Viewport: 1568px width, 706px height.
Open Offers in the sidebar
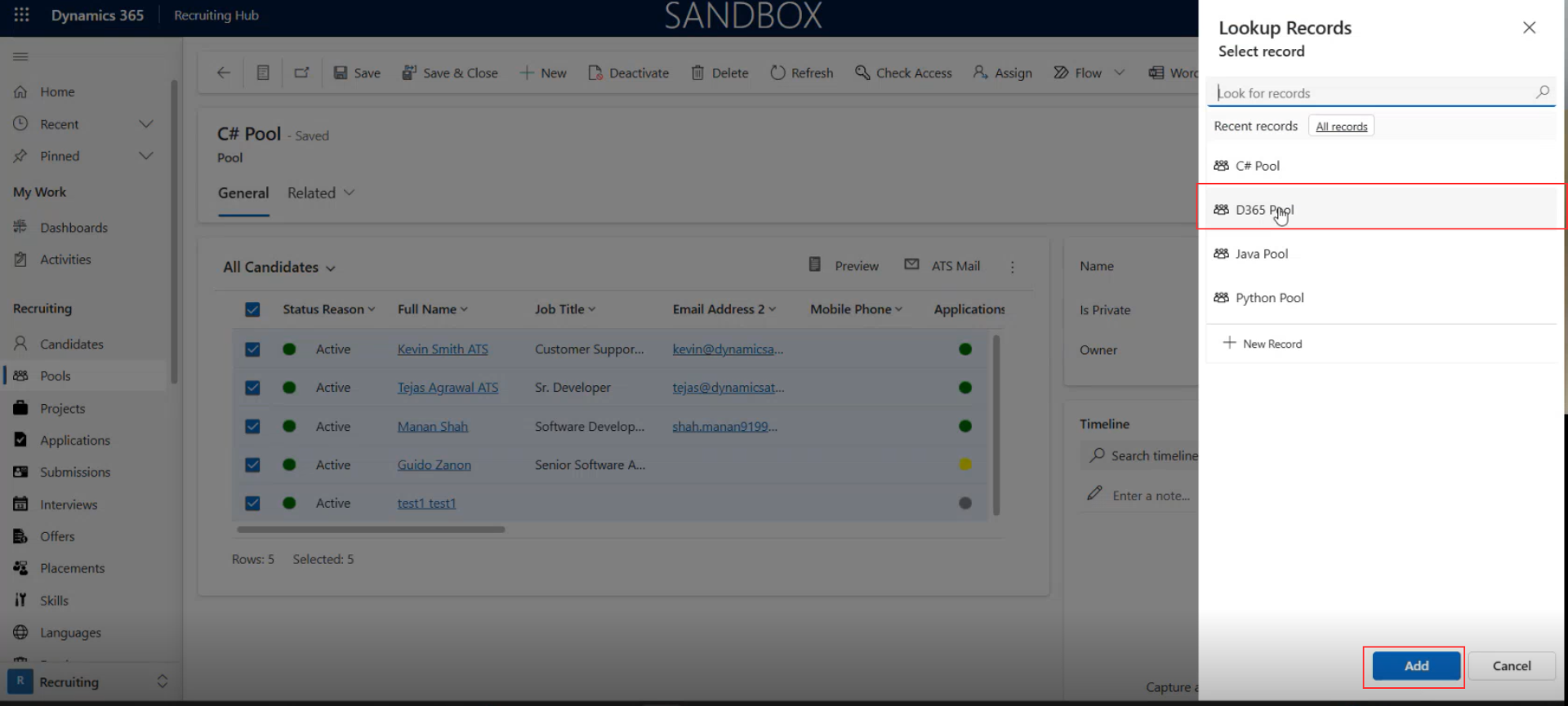(x=57, y=536)
